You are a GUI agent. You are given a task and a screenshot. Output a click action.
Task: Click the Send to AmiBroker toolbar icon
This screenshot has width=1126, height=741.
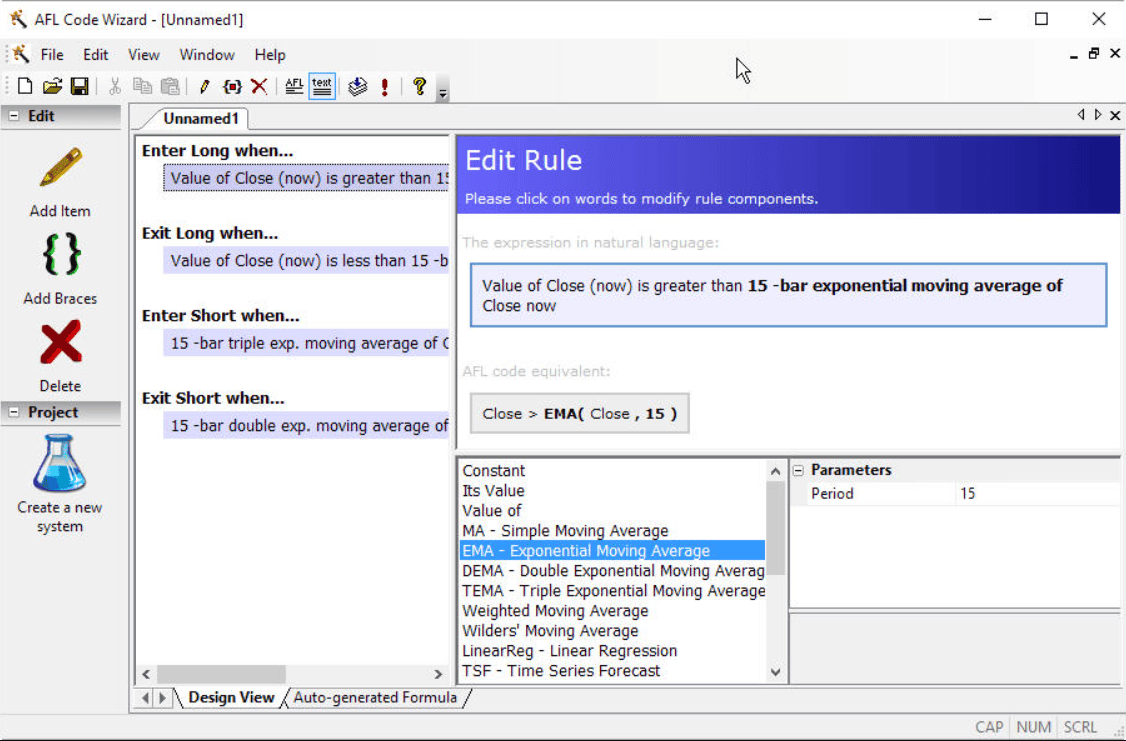[x=357, y=86]
